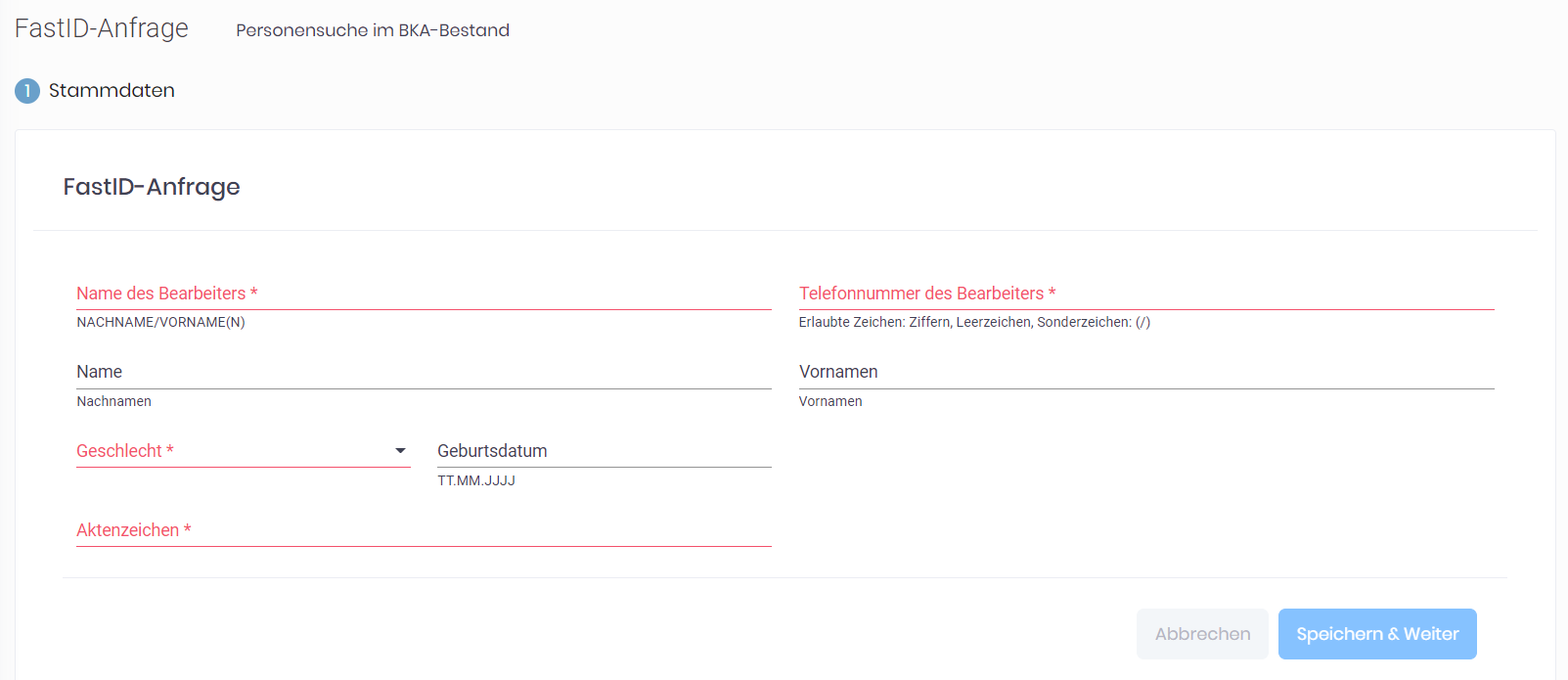Screen dimensions: 1568x680
Task: Click the 'Vornamen' hint text below field
Action: point(830,401)
